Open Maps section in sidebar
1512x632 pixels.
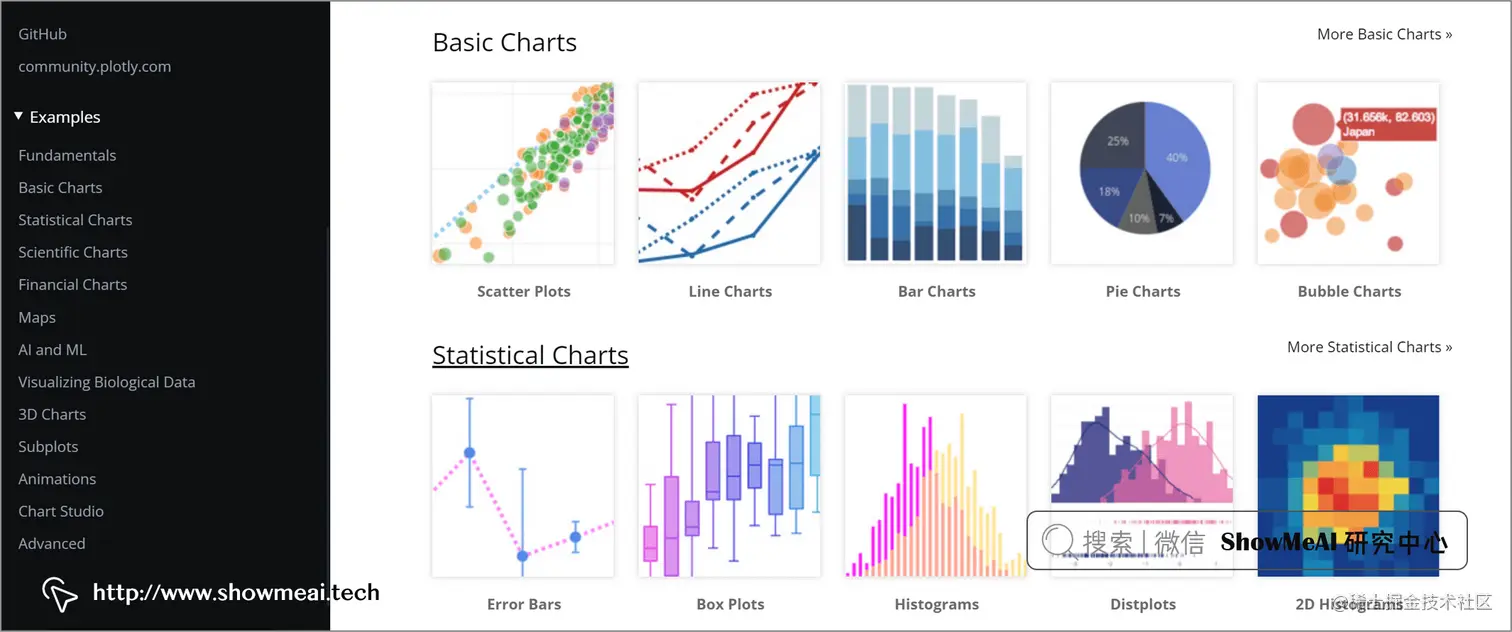[x=37, y=318]
